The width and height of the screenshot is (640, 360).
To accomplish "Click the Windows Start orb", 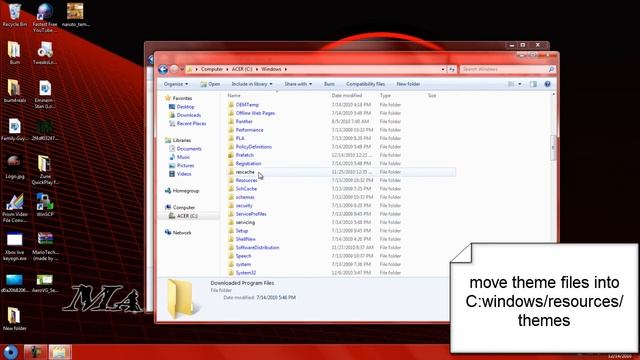I will point(11,352).
